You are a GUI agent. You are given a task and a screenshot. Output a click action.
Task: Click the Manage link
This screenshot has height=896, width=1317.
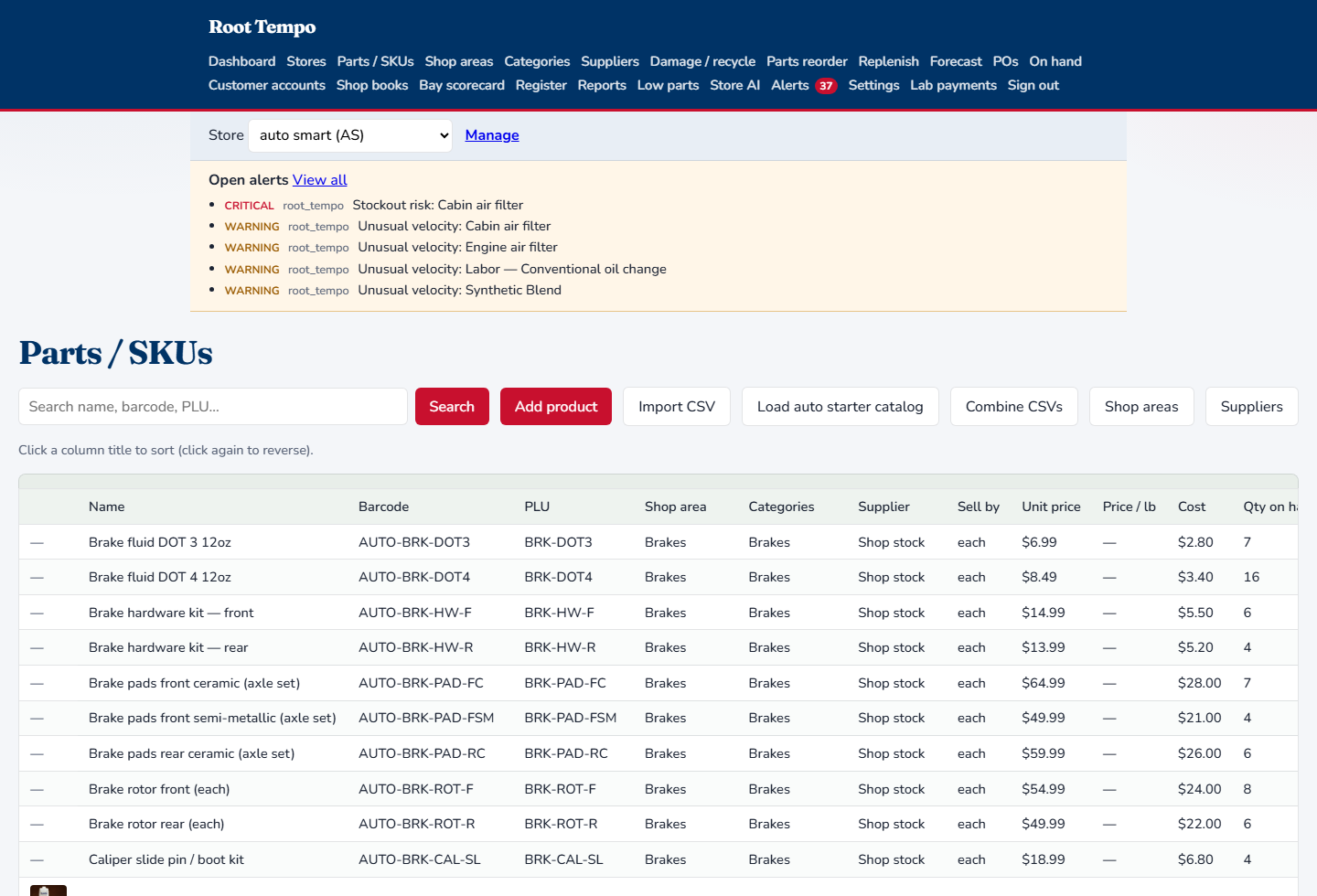pos(492,135)
